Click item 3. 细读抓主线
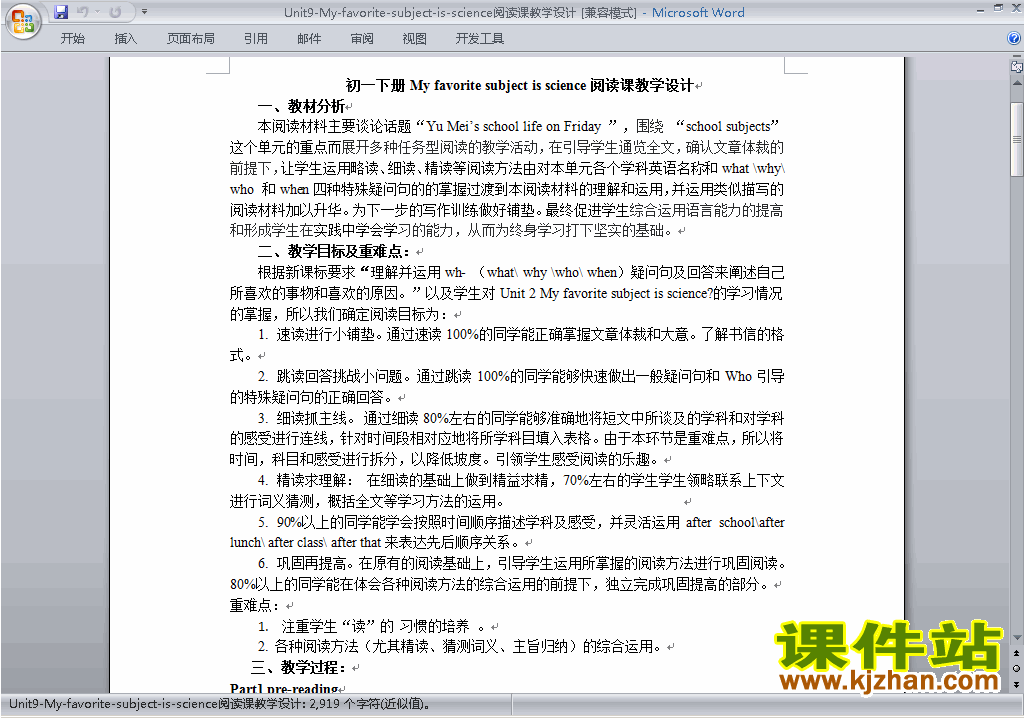The height and width of the screenshot is (718, 1024). coord(507,438)
